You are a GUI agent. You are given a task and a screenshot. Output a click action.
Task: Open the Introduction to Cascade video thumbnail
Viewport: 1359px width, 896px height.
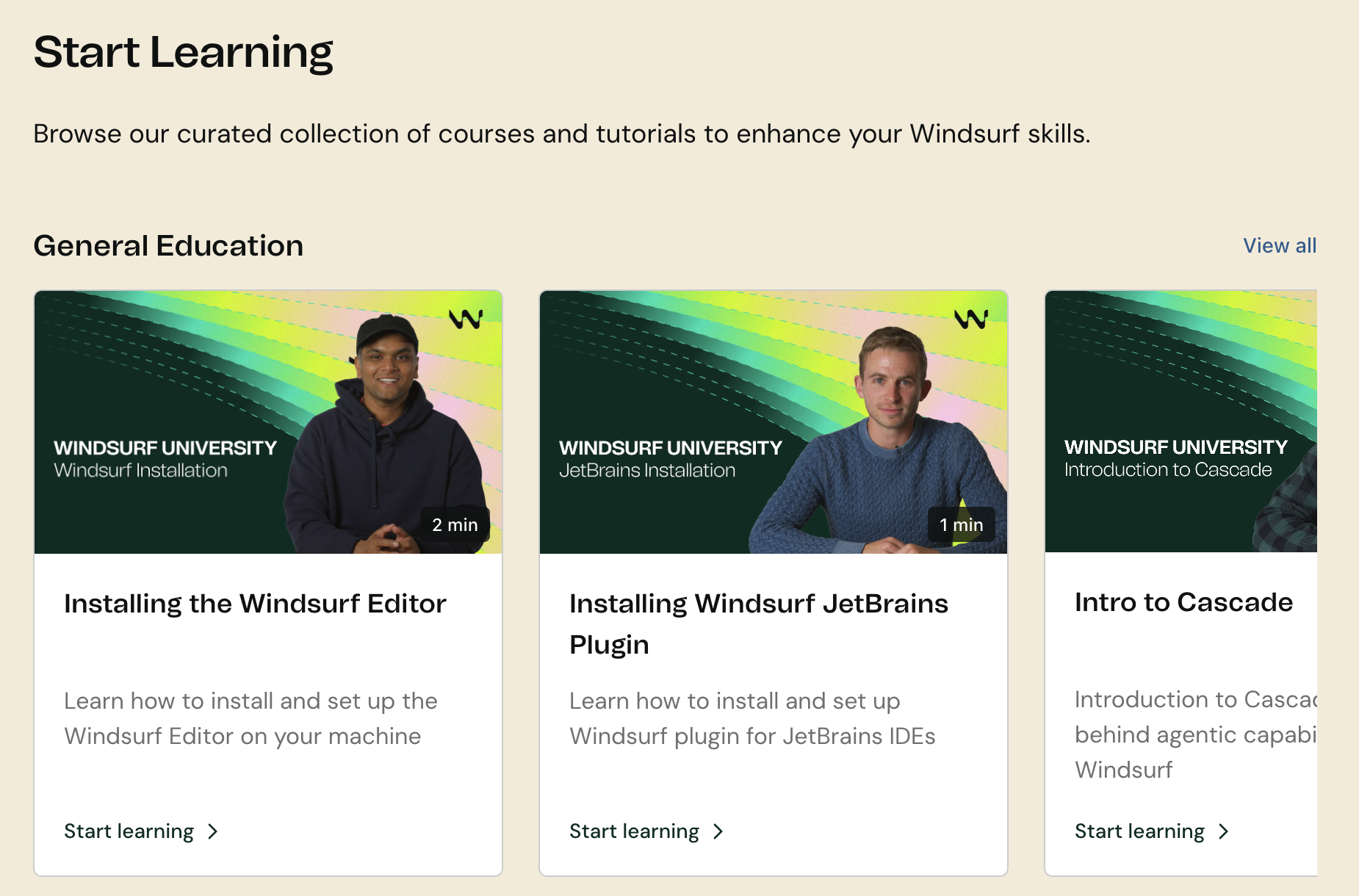point(1180,422)
